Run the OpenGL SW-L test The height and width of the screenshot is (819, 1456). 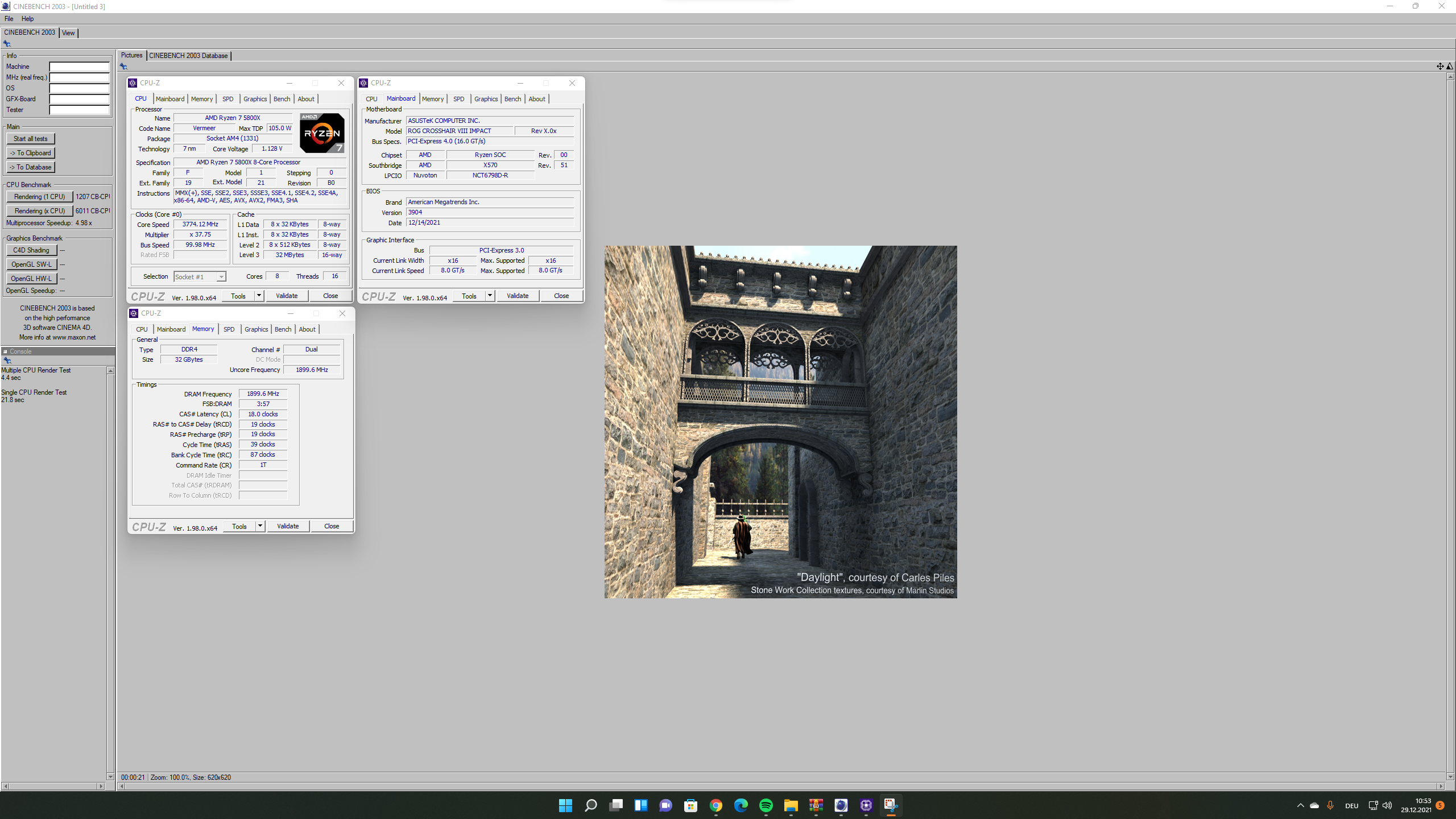[31, 264]
